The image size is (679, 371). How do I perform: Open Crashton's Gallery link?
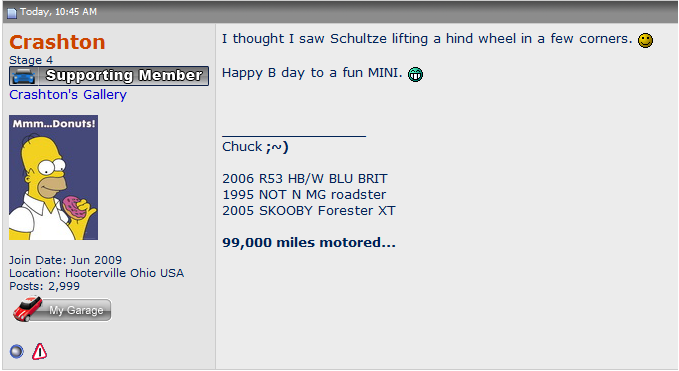tap(68, 95)
